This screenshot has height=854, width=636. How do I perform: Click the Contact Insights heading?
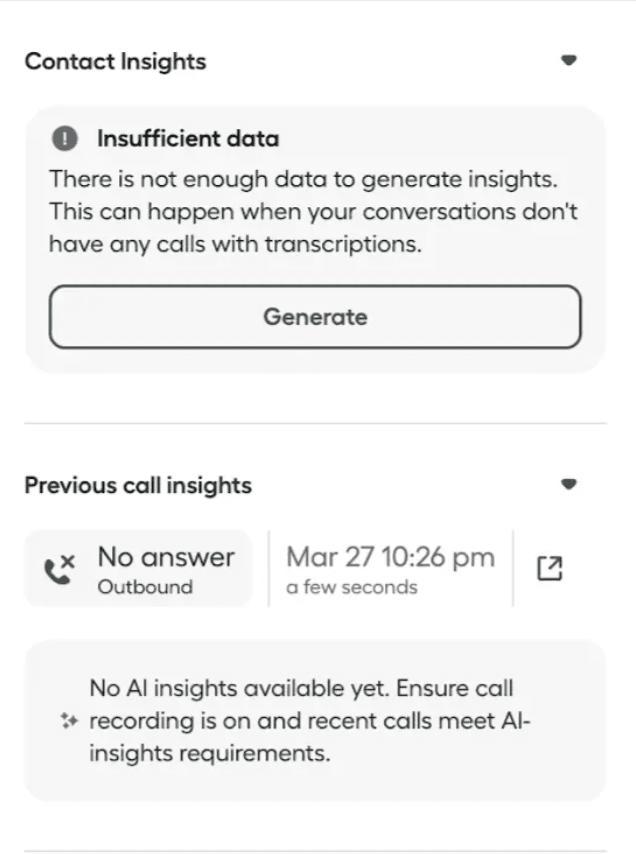pos(115,61)
